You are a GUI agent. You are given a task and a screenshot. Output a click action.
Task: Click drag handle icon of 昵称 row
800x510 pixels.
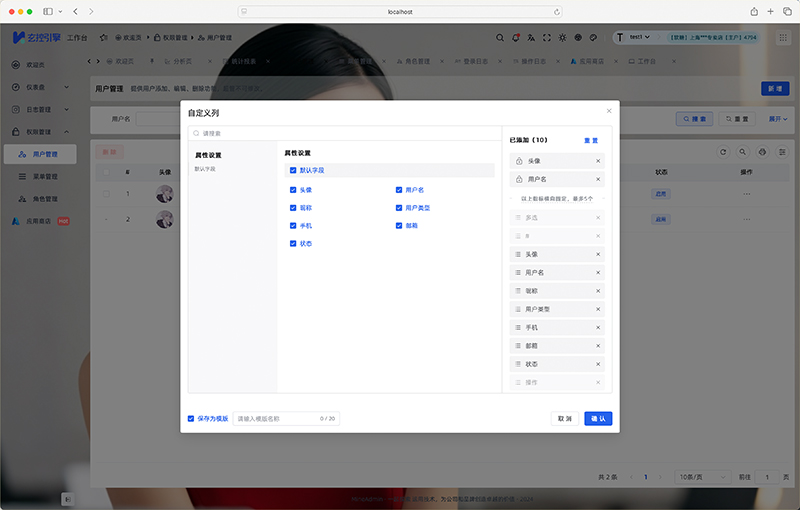(518, 291)
